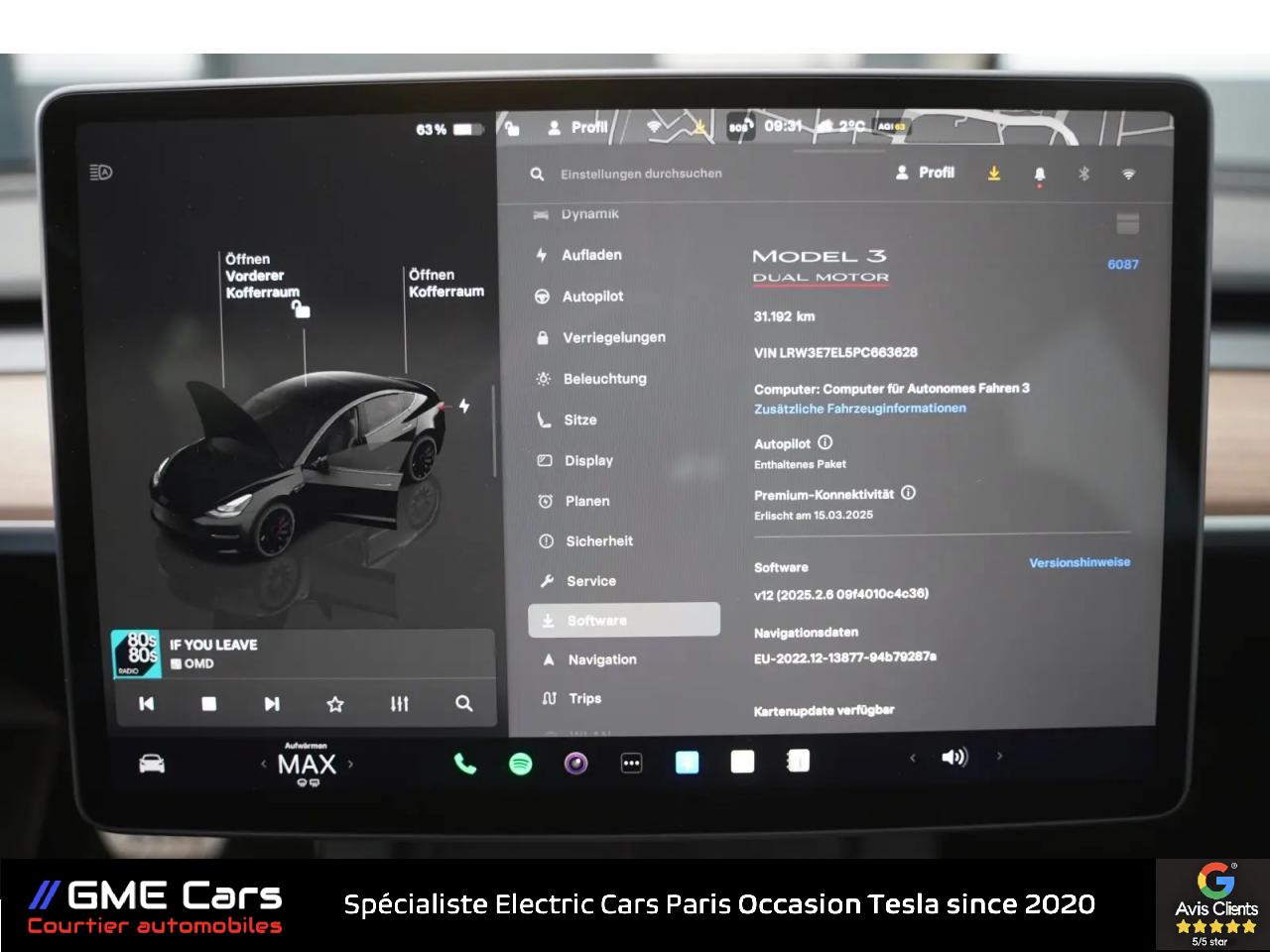This screenshot has height=952, width=1270.
Task: Tap the magnifier icon in the settings search bar
Action: point(537,174)
